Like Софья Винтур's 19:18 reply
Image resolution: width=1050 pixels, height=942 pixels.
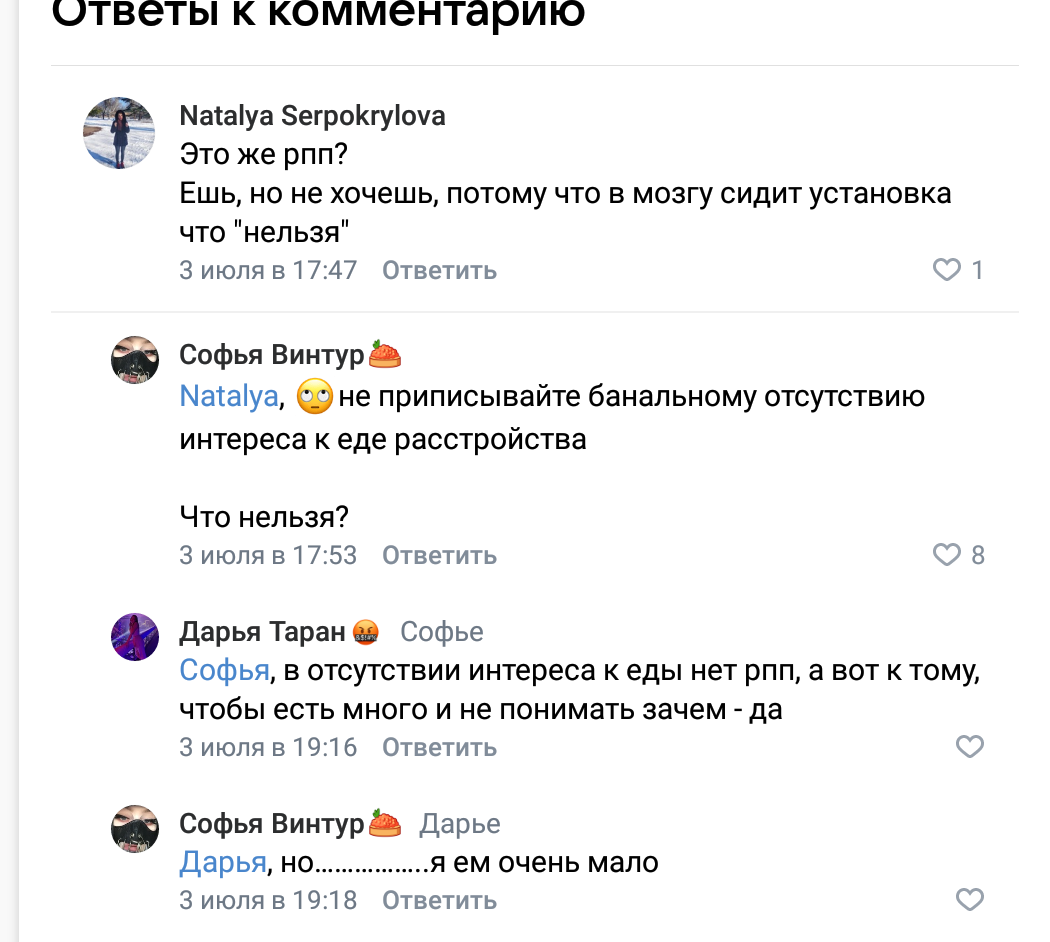(x=970, y=900)
